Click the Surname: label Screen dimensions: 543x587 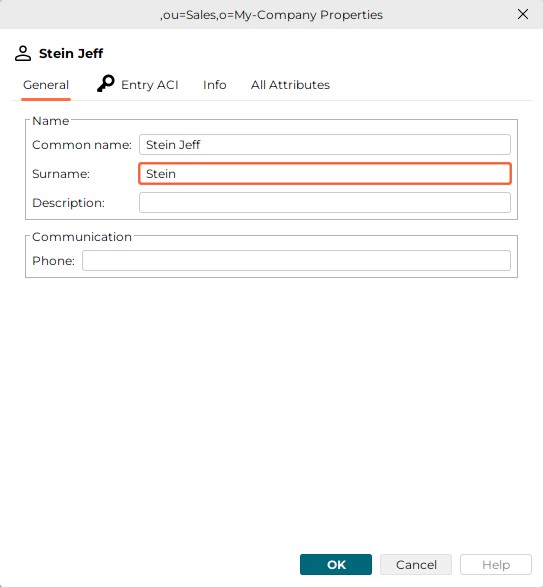[x=61, y=174]
